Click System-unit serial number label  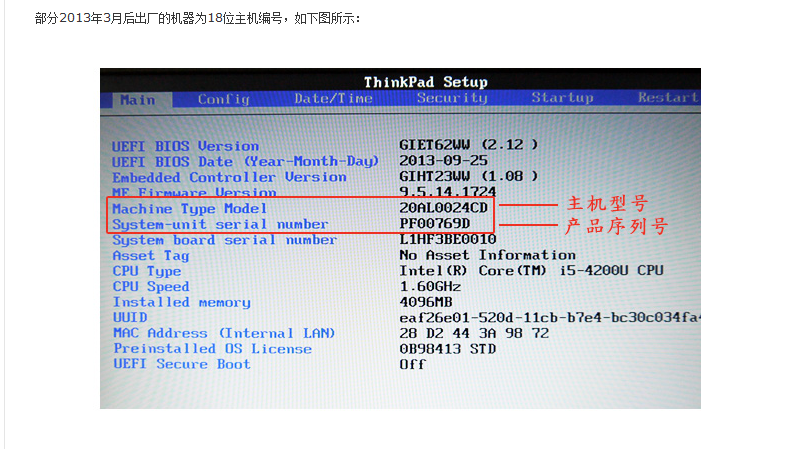[220, 224]
